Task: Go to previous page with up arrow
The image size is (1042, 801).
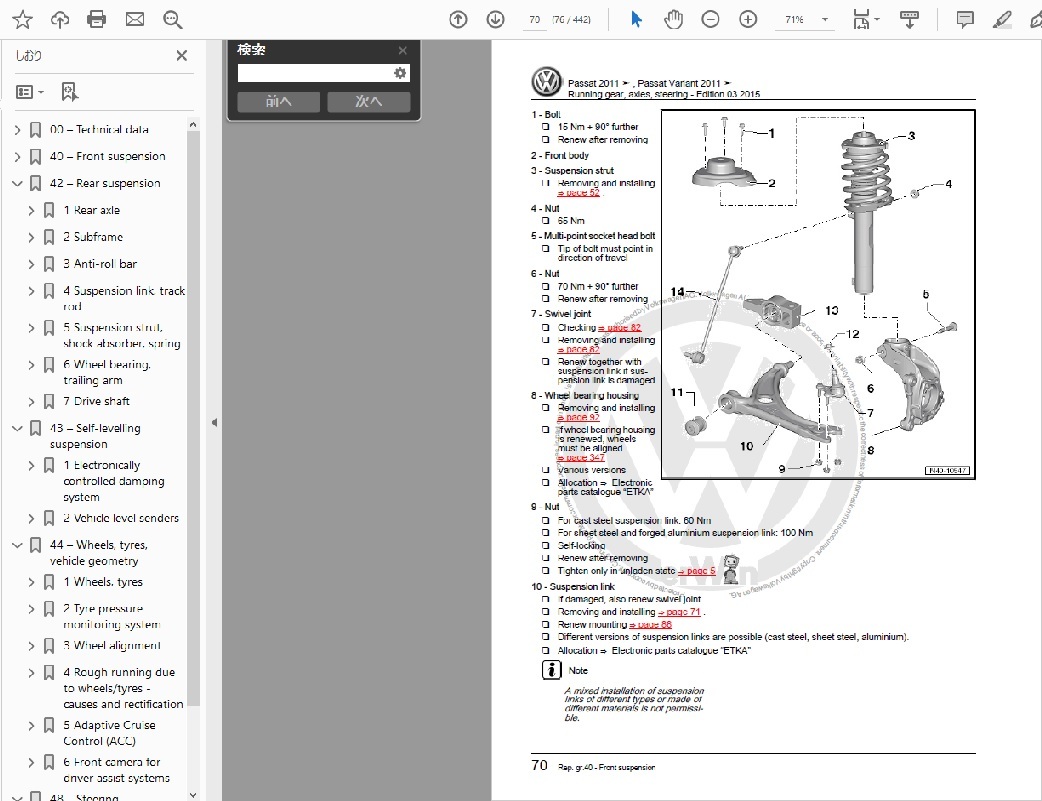Action: pyautogui.click(x=458, y=19)
